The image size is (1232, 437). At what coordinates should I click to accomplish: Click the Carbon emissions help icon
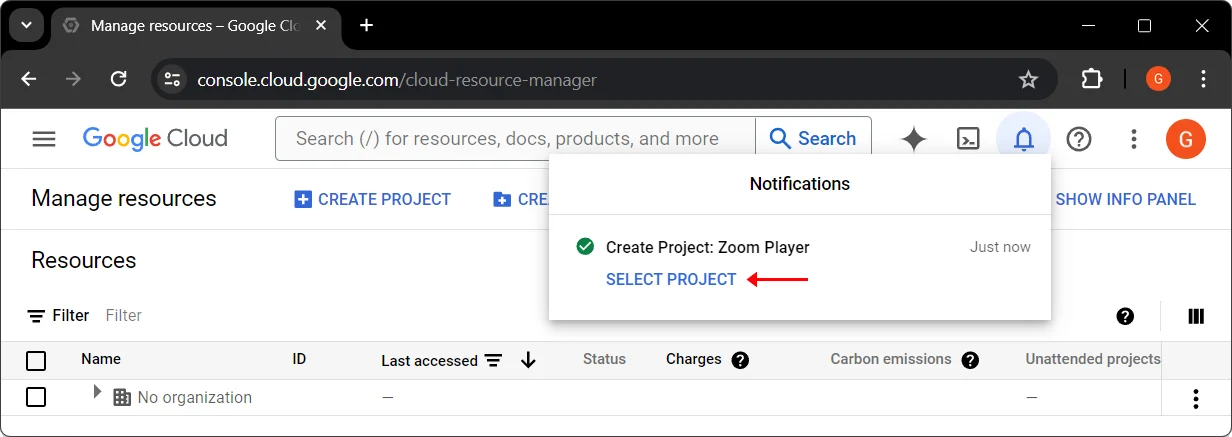click(x=969, y=360)
